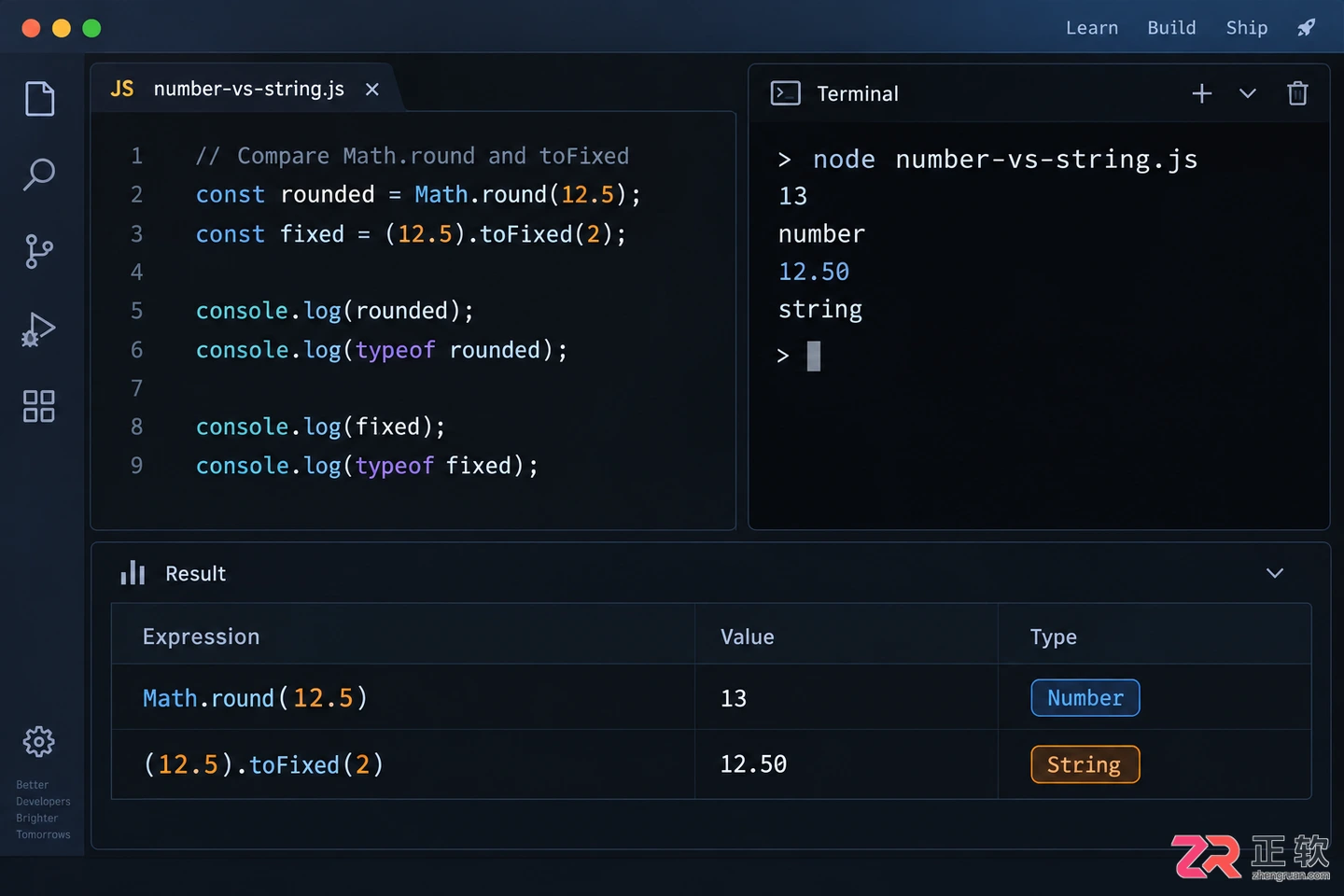Open Source Control branch icon

[39, 251]
